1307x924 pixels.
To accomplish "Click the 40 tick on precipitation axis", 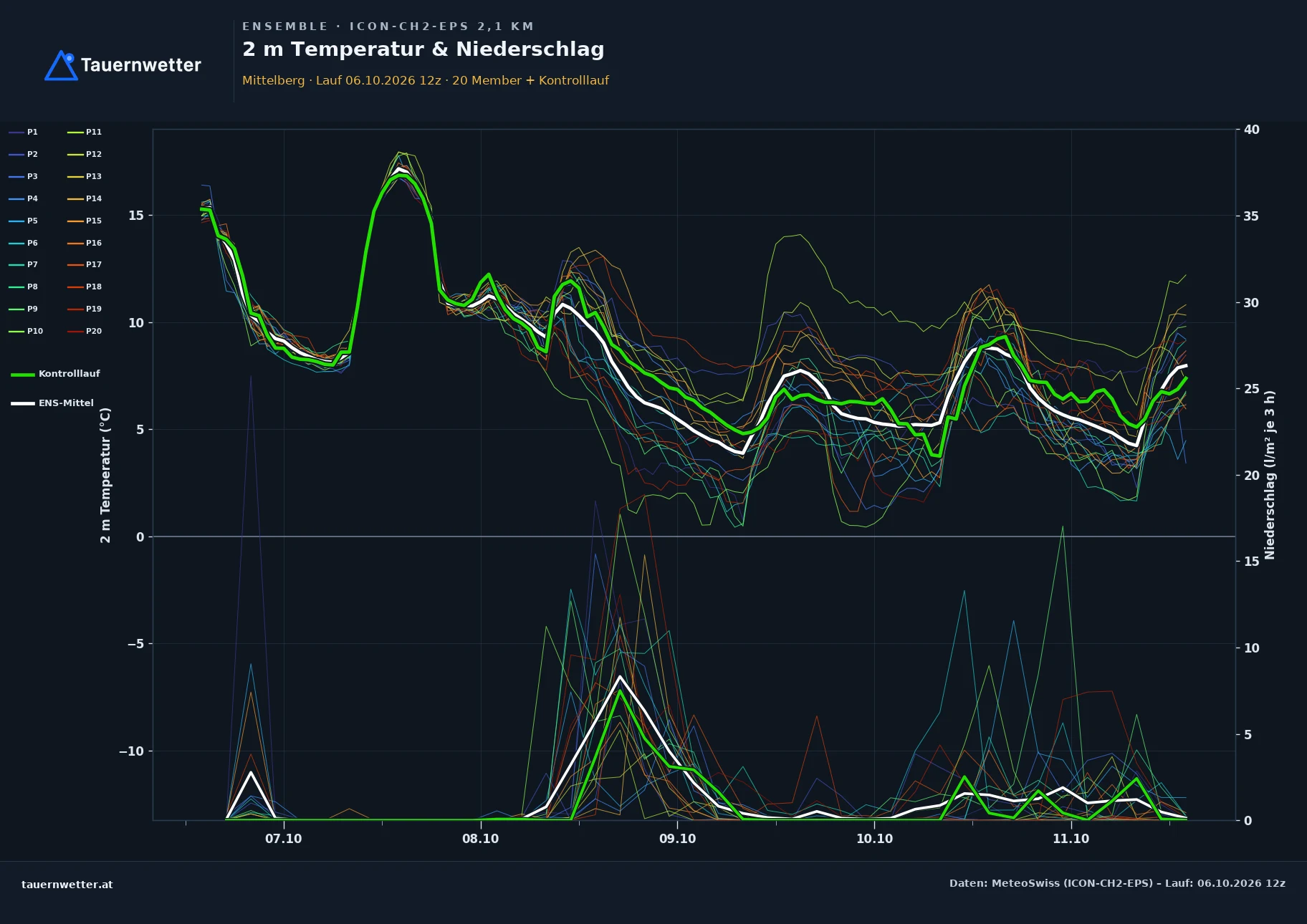I will 1251,130.
